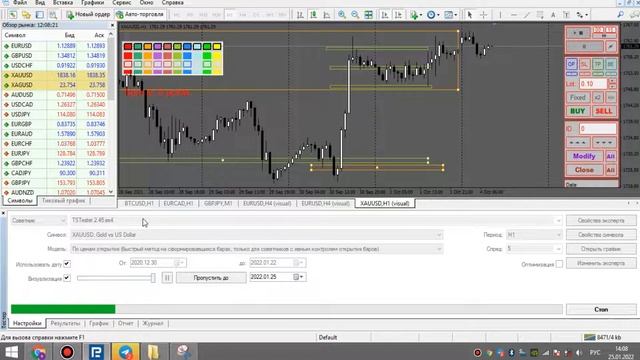This screenshot has width=640, height=360.
Task: Click the candlestick chart type icon
Action: (x=313, y=15)
